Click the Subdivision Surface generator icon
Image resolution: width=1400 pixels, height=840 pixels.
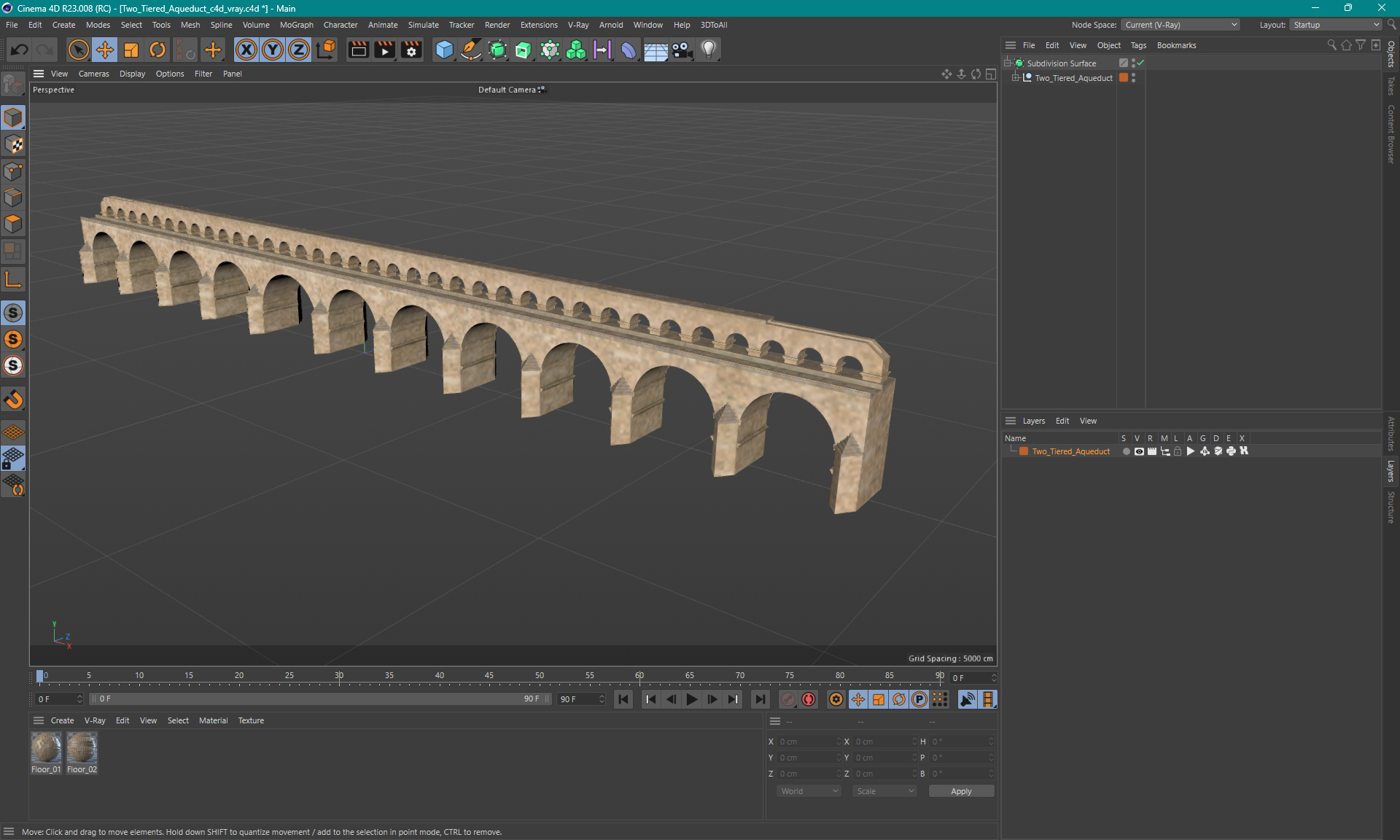coord(497,50)
